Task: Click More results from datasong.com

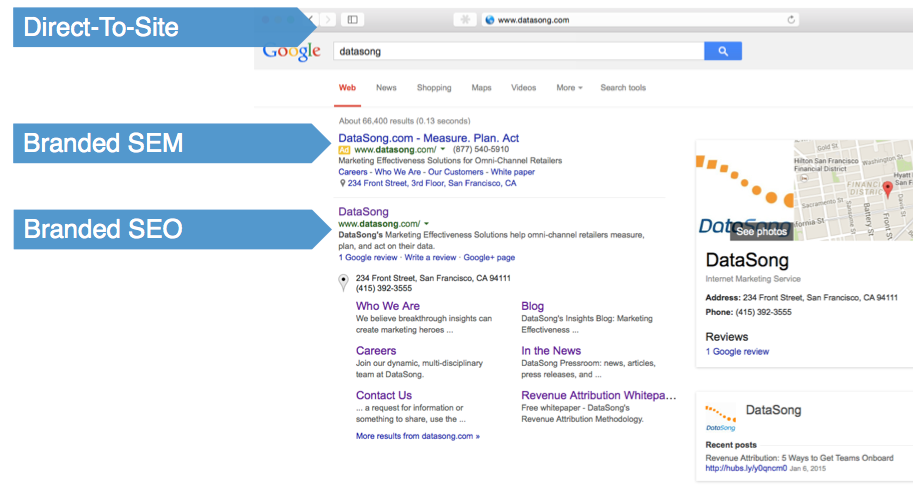Action: point(417,436)
